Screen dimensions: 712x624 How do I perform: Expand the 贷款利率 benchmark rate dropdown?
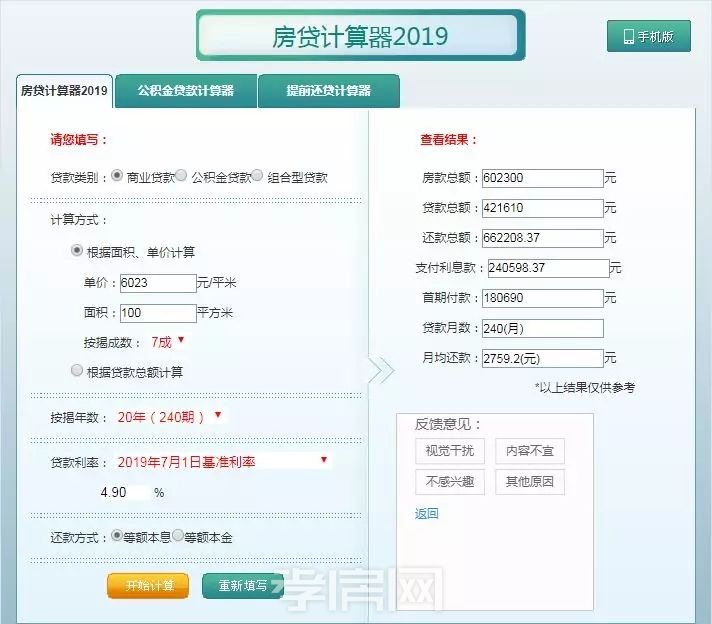pos(222,461)
